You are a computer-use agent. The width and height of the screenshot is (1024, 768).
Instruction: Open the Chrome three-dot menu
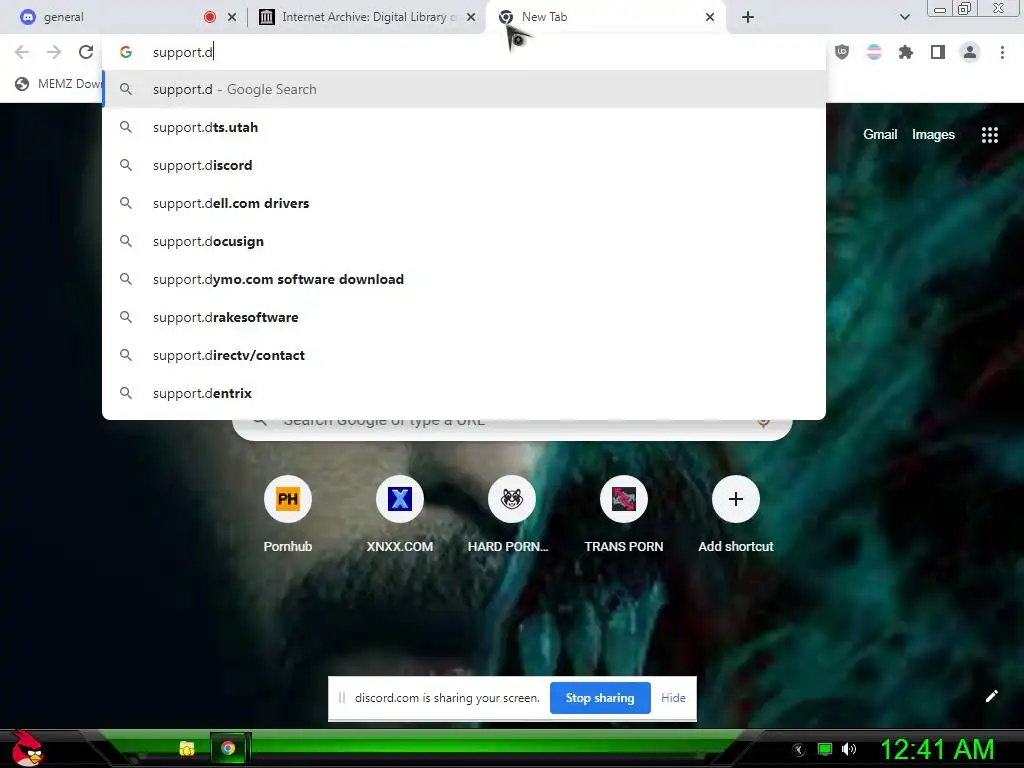(x=1002, y=52)
